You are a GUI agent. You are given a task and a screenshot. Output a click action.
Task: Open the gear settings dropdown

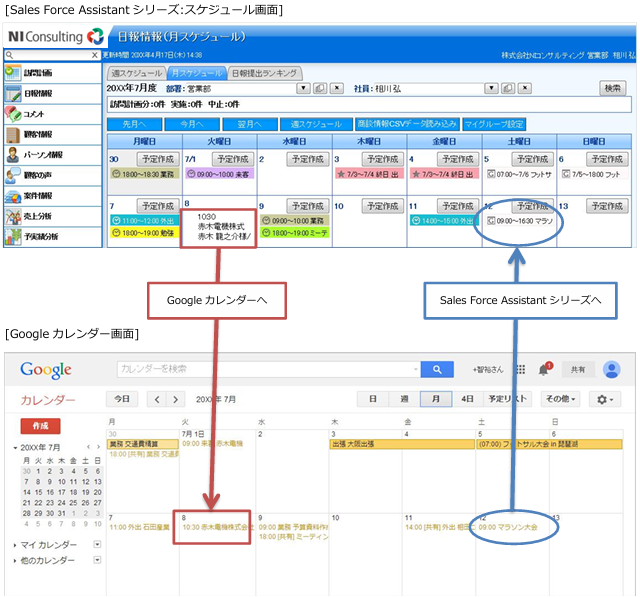(x=605, y=399)
